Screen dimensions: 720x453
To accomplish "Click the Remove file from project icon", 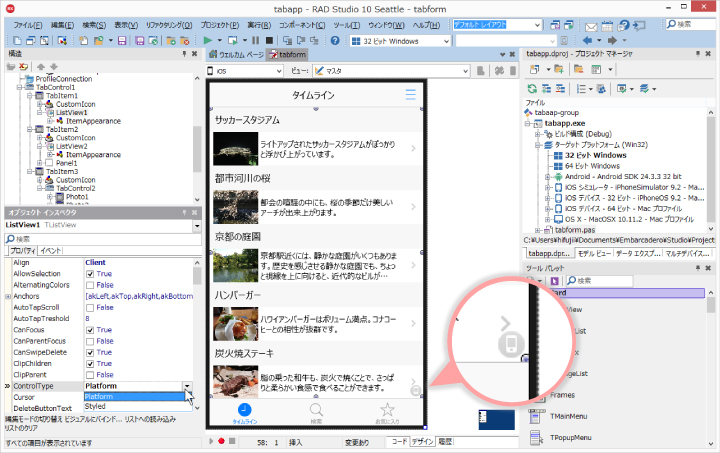I will pos(185,41).
